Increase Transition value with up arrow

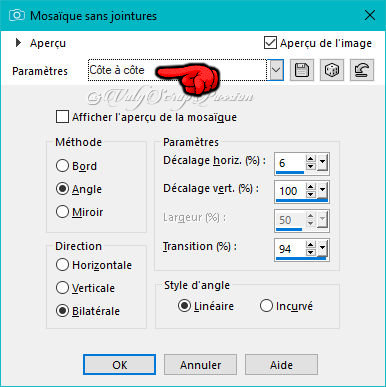tap(311, 245)
